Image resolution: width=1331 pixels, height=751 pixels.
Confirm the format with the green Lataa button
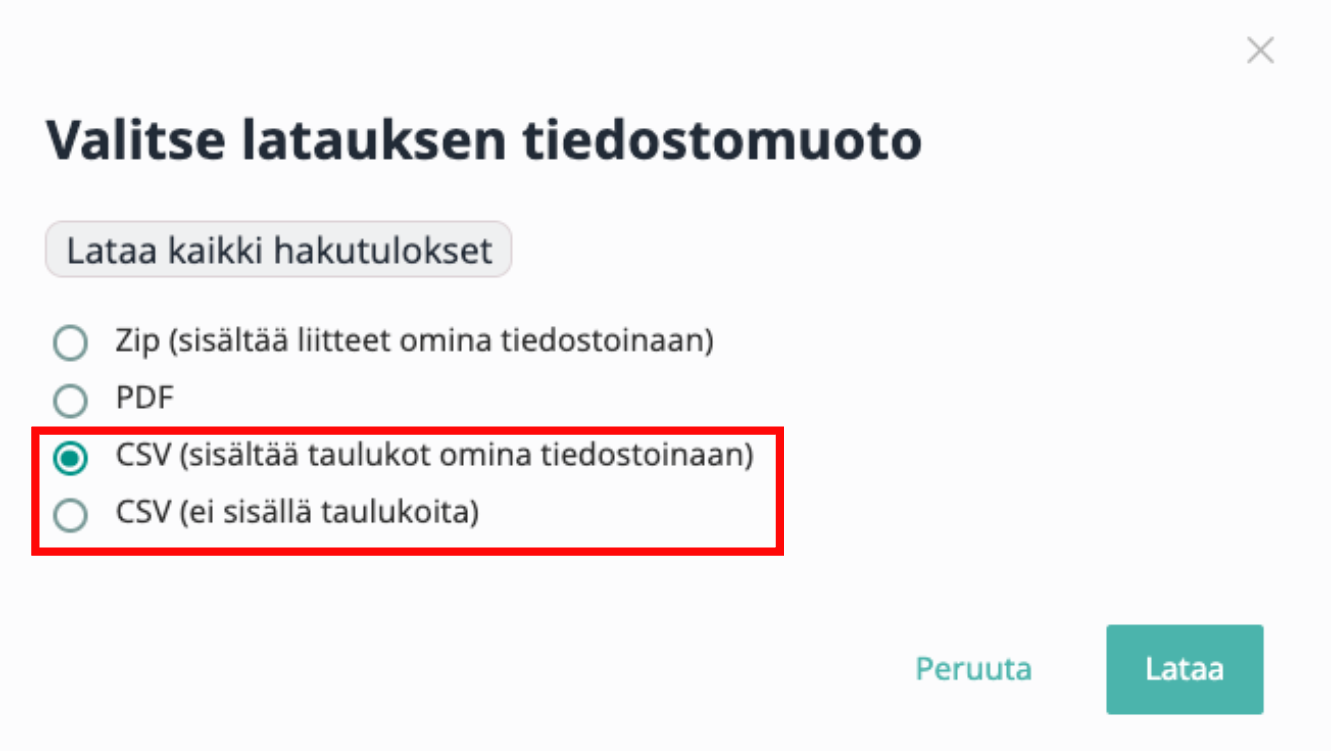point(1184,669)
